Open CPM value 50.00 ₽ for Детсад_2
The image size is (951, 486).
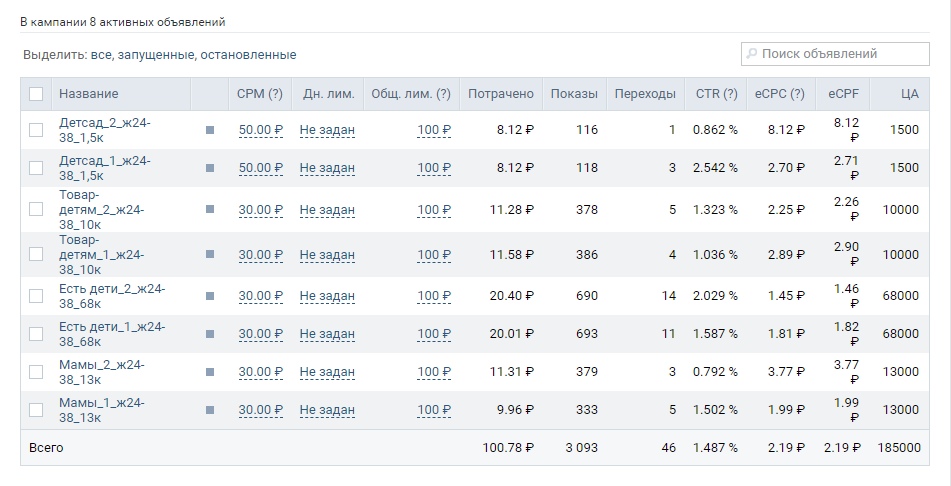pyautogui.click(x=260, y=130)
